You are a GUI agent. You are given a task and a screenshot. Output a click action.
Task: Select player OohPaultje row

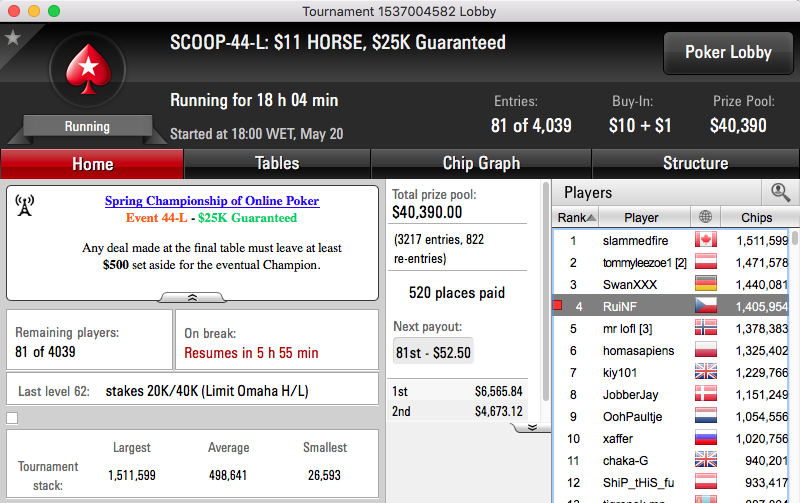coord(671,416)
